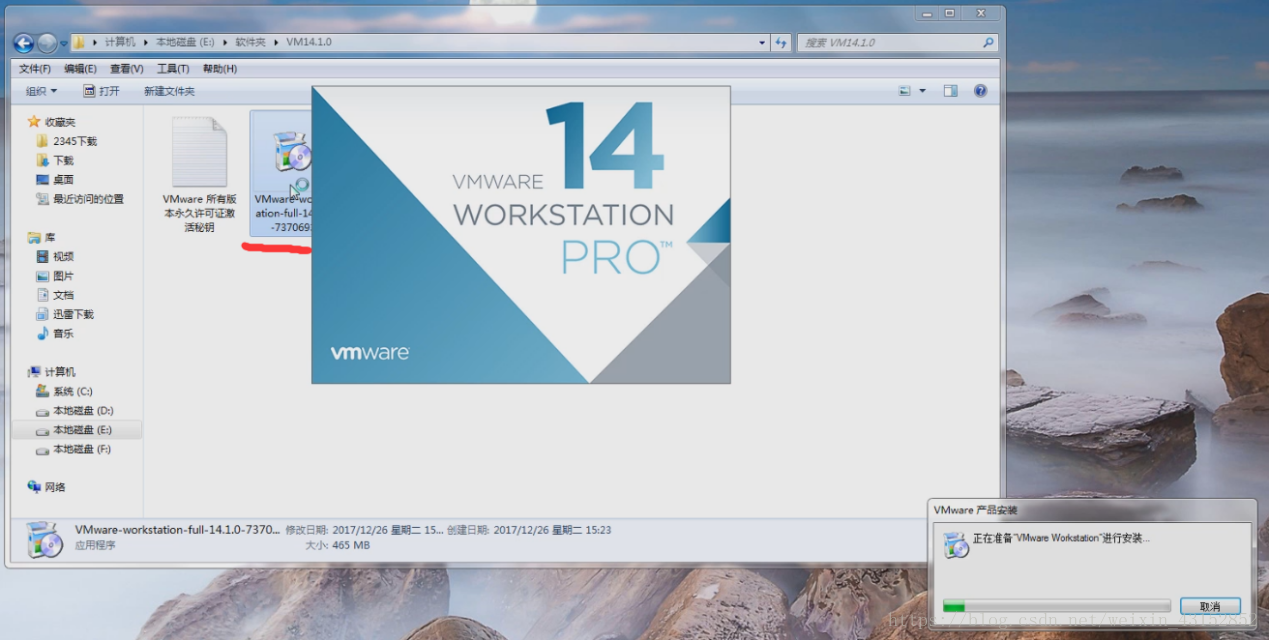Open the recent locations dropdown beside Forward
Image resolution: width=1269 pixels, height=640 pixels.
click(64, 43)
